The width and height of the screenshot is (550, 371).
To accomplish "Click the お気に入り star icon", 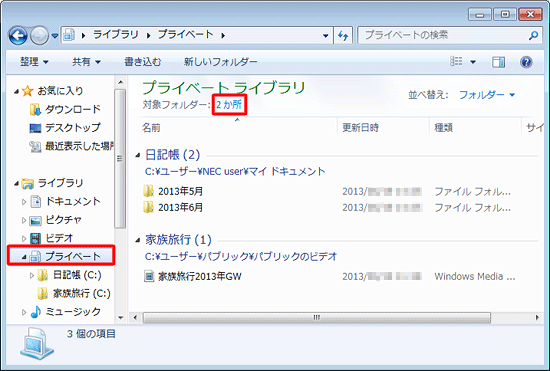I will (x=27, y=91).
